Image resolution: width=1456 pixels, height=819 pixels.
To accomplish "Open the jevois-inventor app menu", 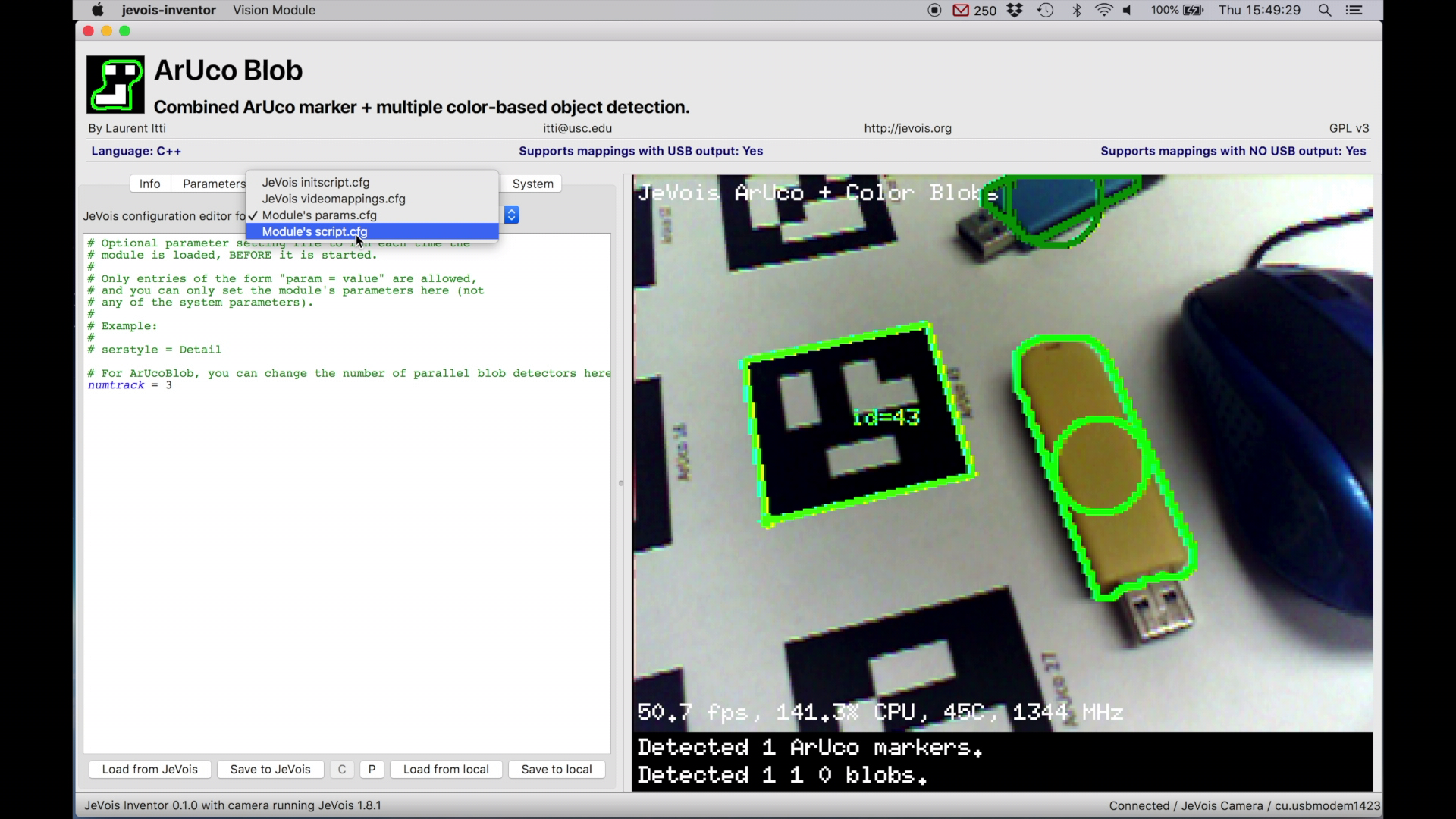I will [x=168, y=10].
